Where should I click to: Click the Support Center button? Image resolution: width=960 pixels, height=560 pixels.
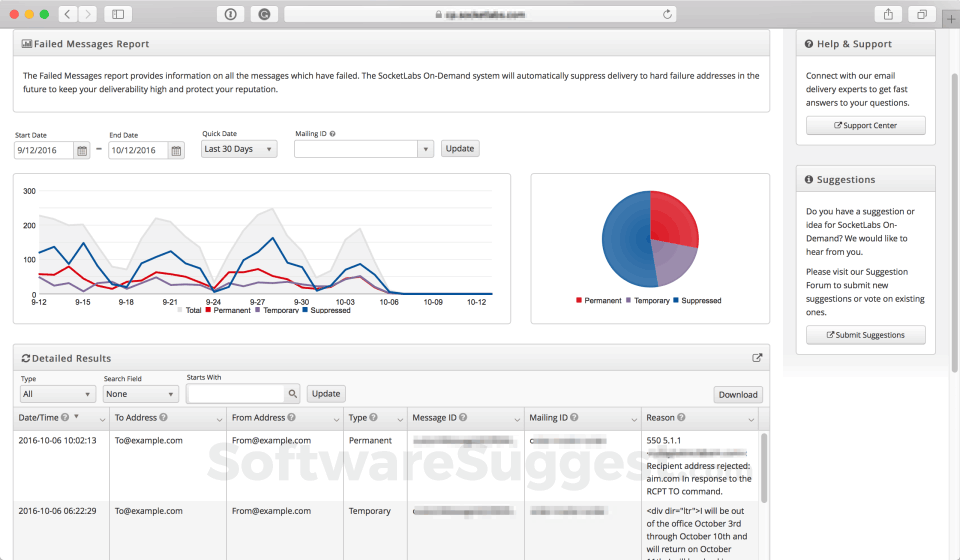point(865,126)
